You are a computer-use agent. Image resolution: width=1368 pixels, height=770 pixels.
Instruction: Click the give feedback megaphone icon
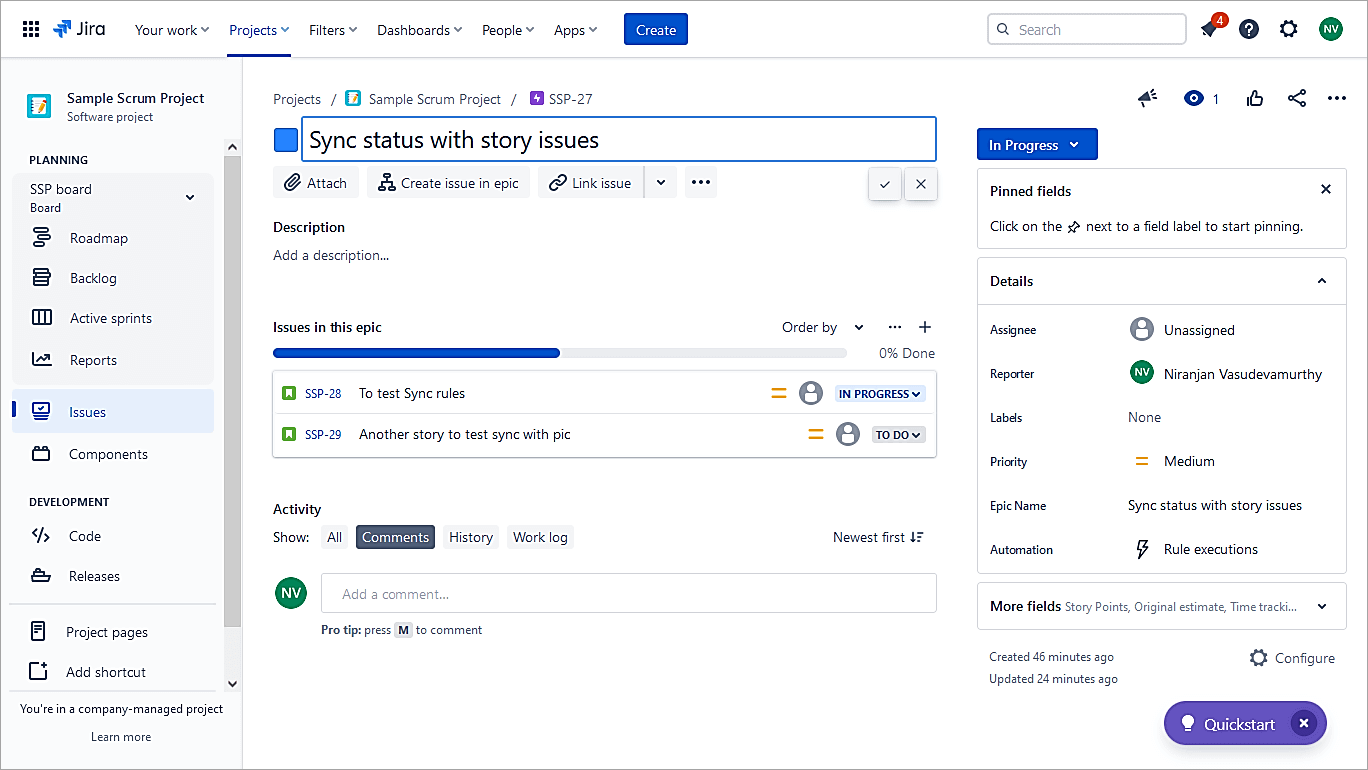click(x=1148, y=98)
